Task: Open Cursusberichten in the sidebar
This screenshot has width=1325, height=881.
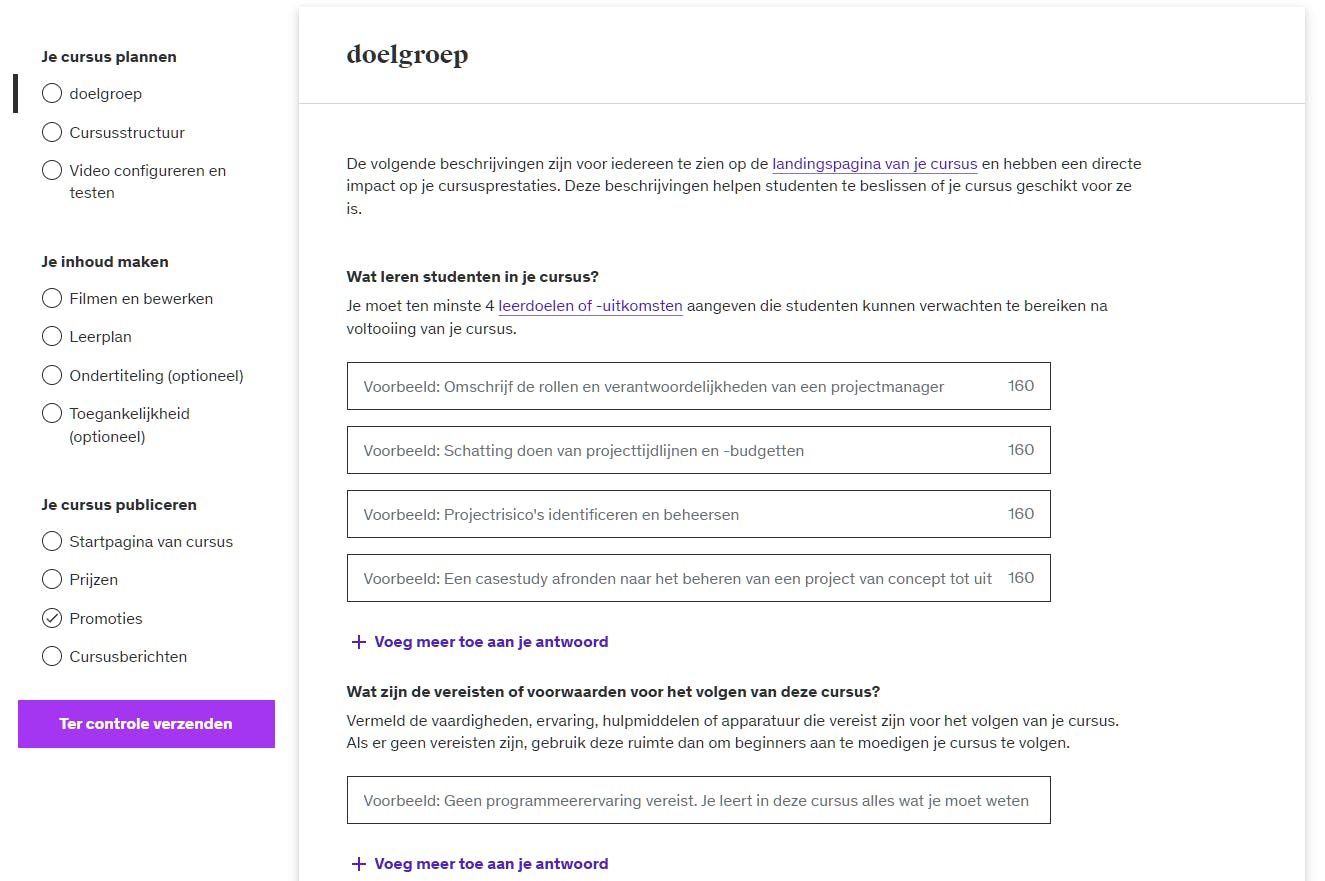Action: (x=128, y=657)
